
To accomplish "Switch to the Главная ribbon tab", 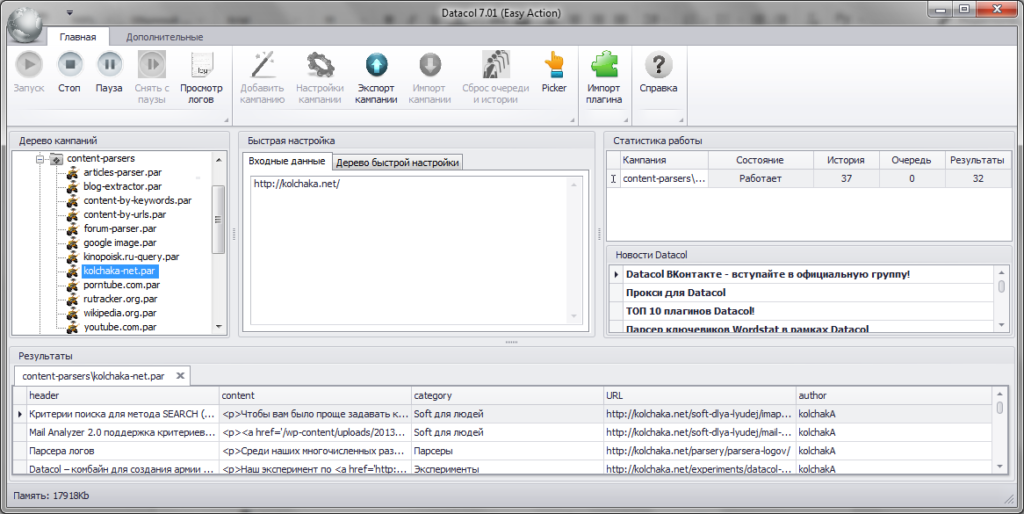I will [x=78, y=37].
